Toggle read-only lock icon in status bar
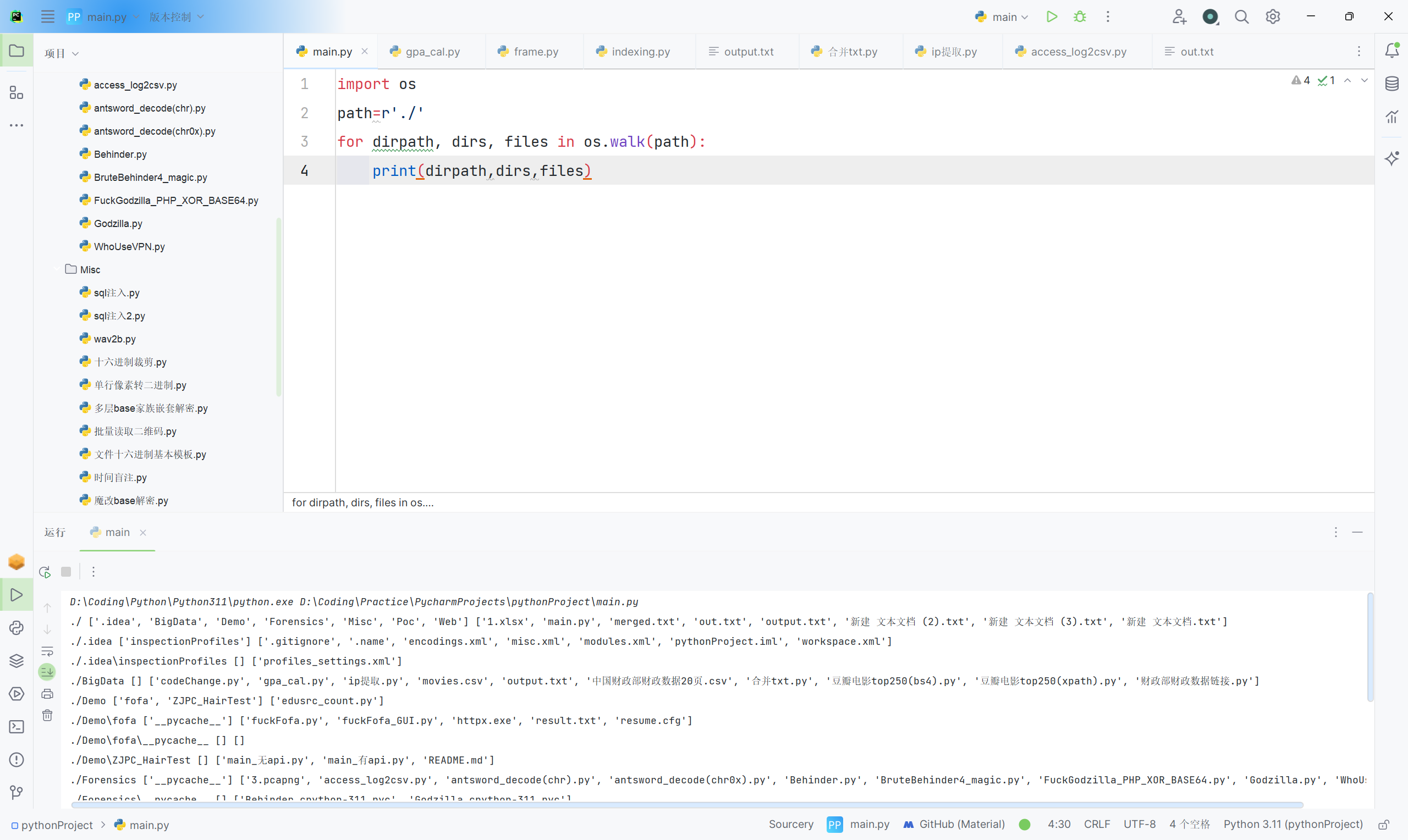1408x840 pixels. [x=1384, y=825]
